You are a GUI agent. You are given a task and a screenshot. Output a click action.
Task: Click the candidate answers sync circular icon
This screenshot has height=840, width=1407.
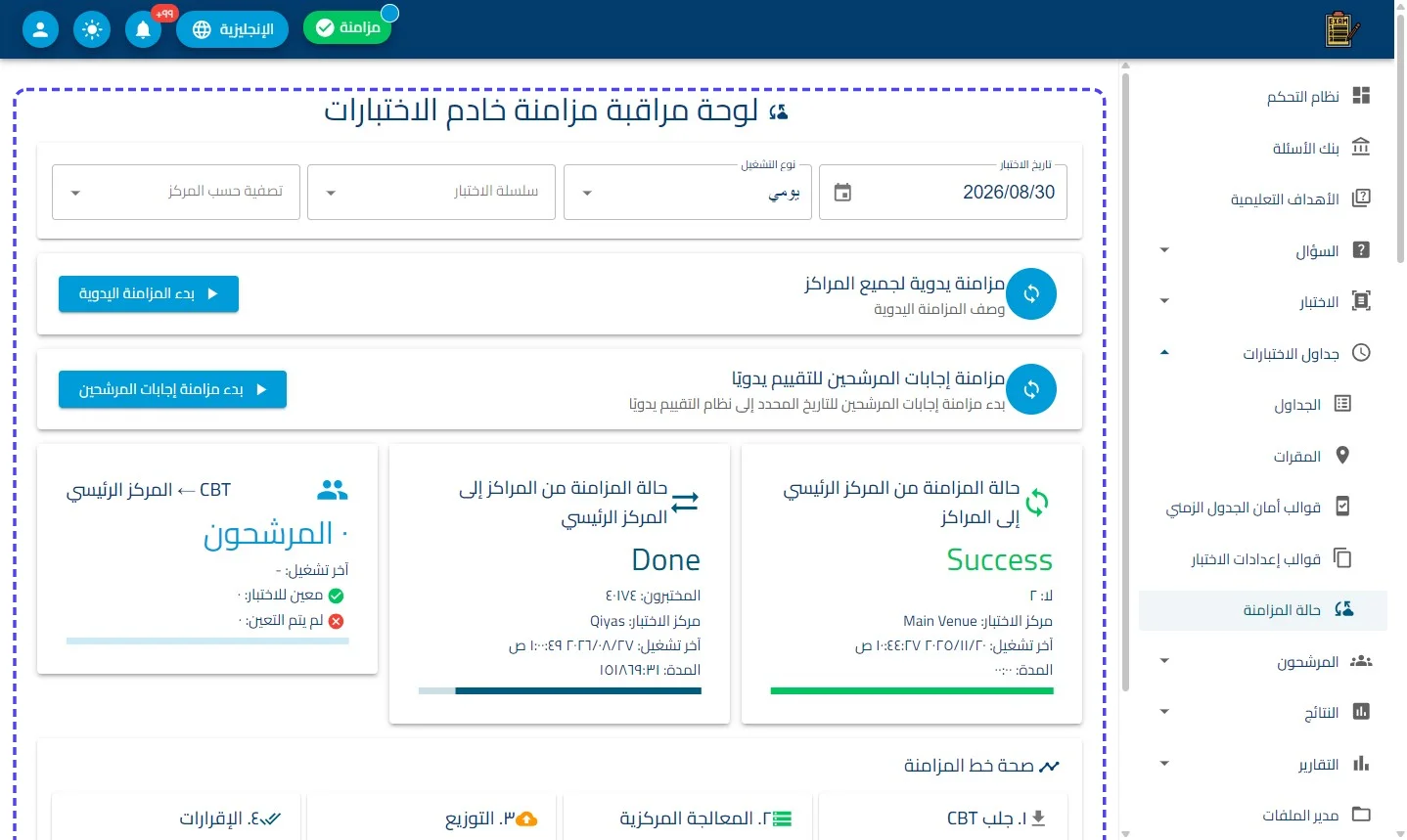pos(1031,389)
